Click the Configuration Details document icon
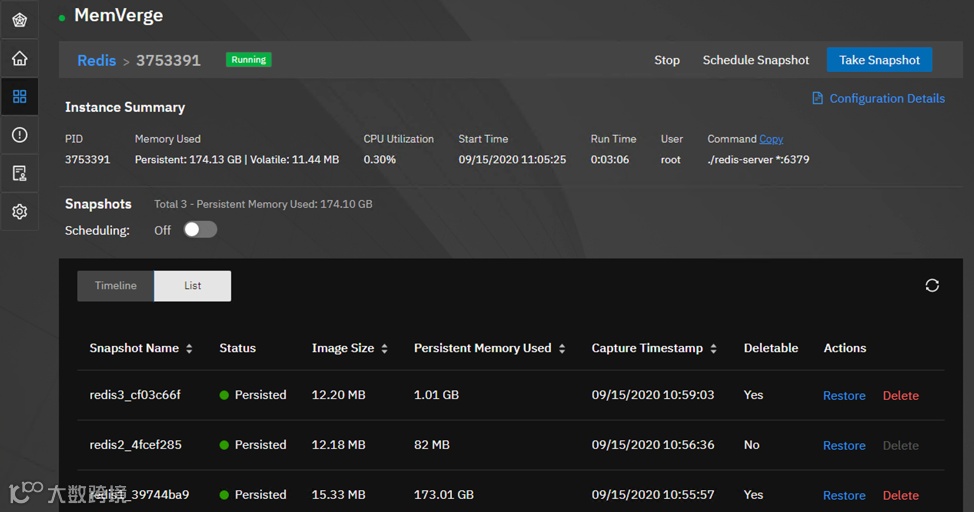 pyautogui.click(x=817, y=98)
